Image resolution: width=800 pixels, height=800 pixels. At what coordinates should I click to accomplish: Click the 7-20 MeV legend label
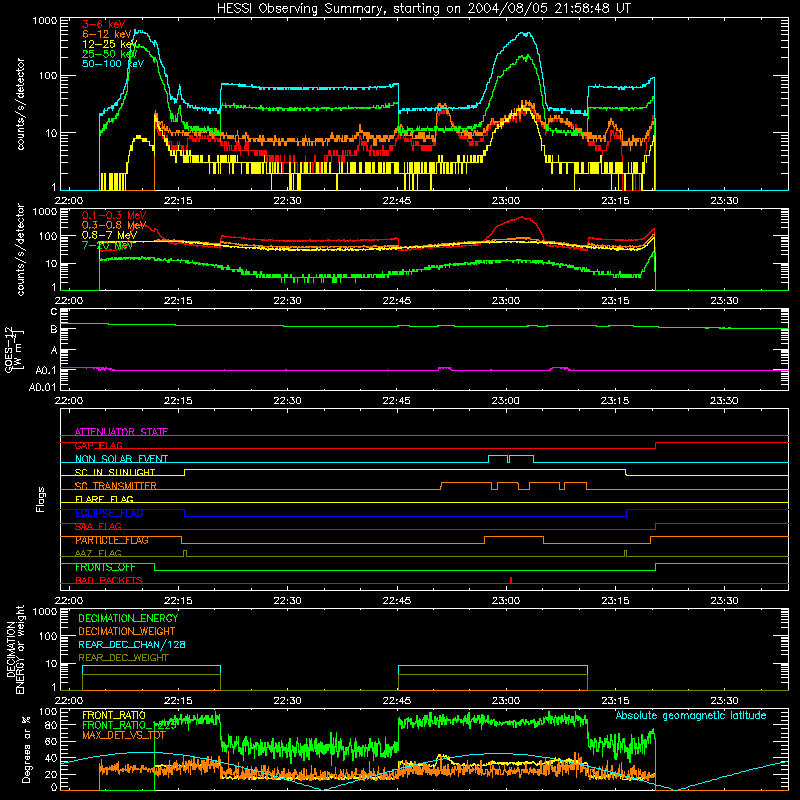click(107, 245)
